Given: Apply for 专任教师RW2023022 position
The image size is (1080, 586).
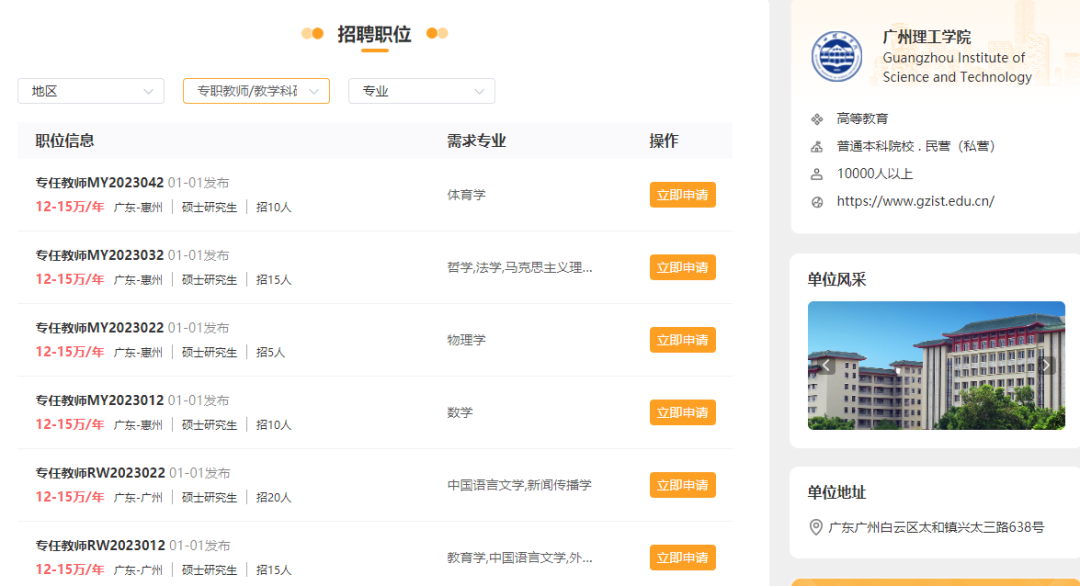Looking at the screenshot, I should click(682, 485).
